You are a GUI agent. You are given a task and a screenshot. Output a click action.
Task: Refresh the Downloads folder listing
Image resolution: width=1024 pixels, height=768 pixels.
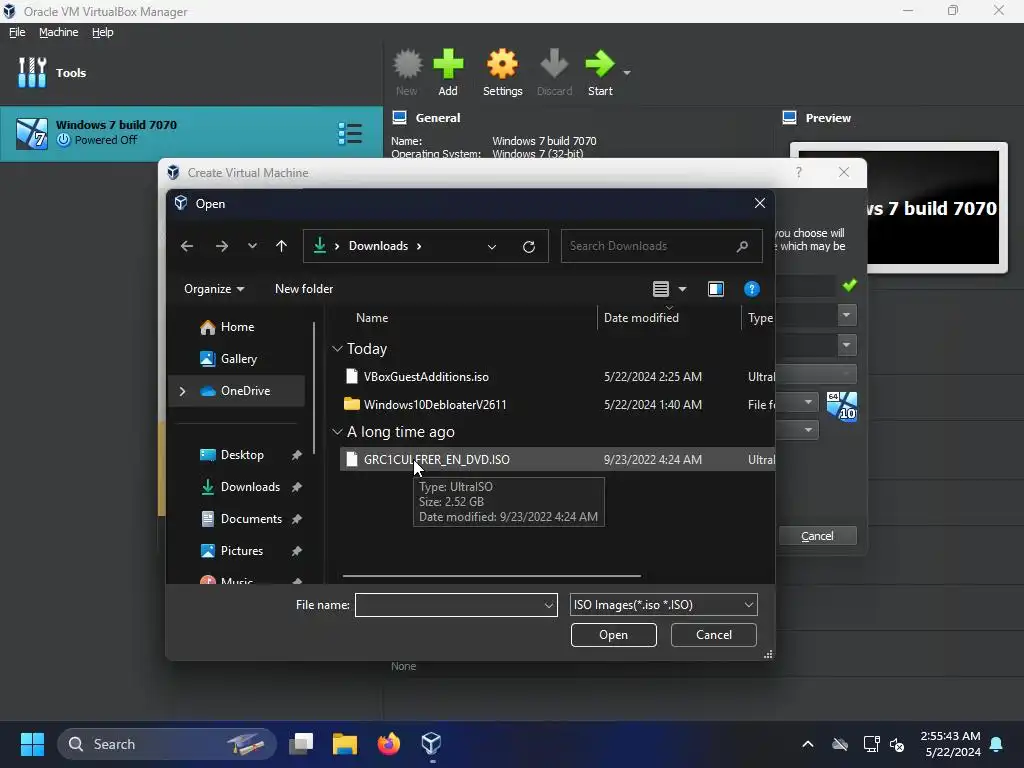[x=529, y=246]
